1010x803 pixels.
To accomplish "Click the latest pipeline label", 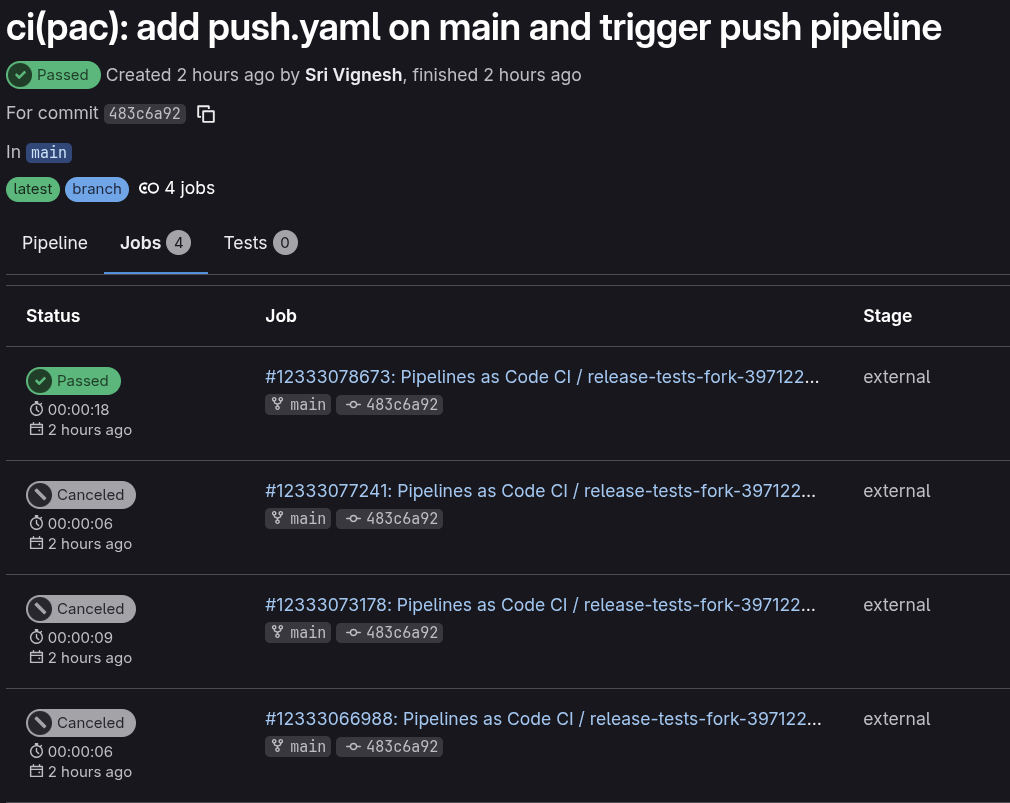I will pos(33,189).
